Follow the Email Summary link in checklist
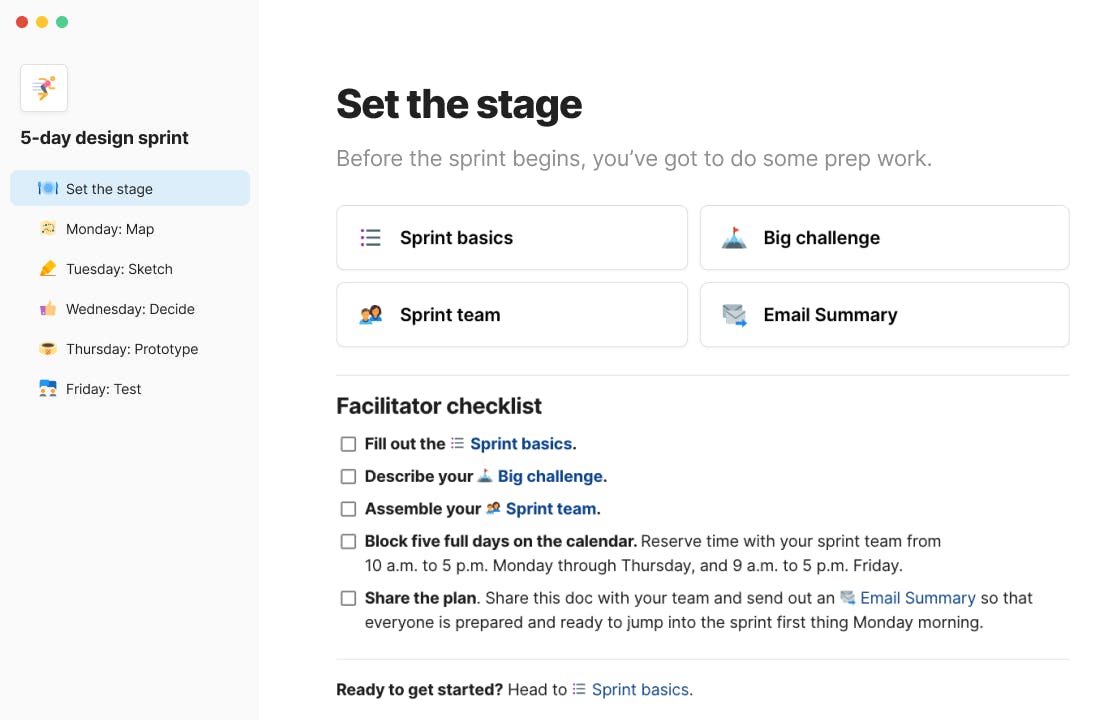This screenshot has height=720, width=1096. pyautogui.click(x=917, y=598)
